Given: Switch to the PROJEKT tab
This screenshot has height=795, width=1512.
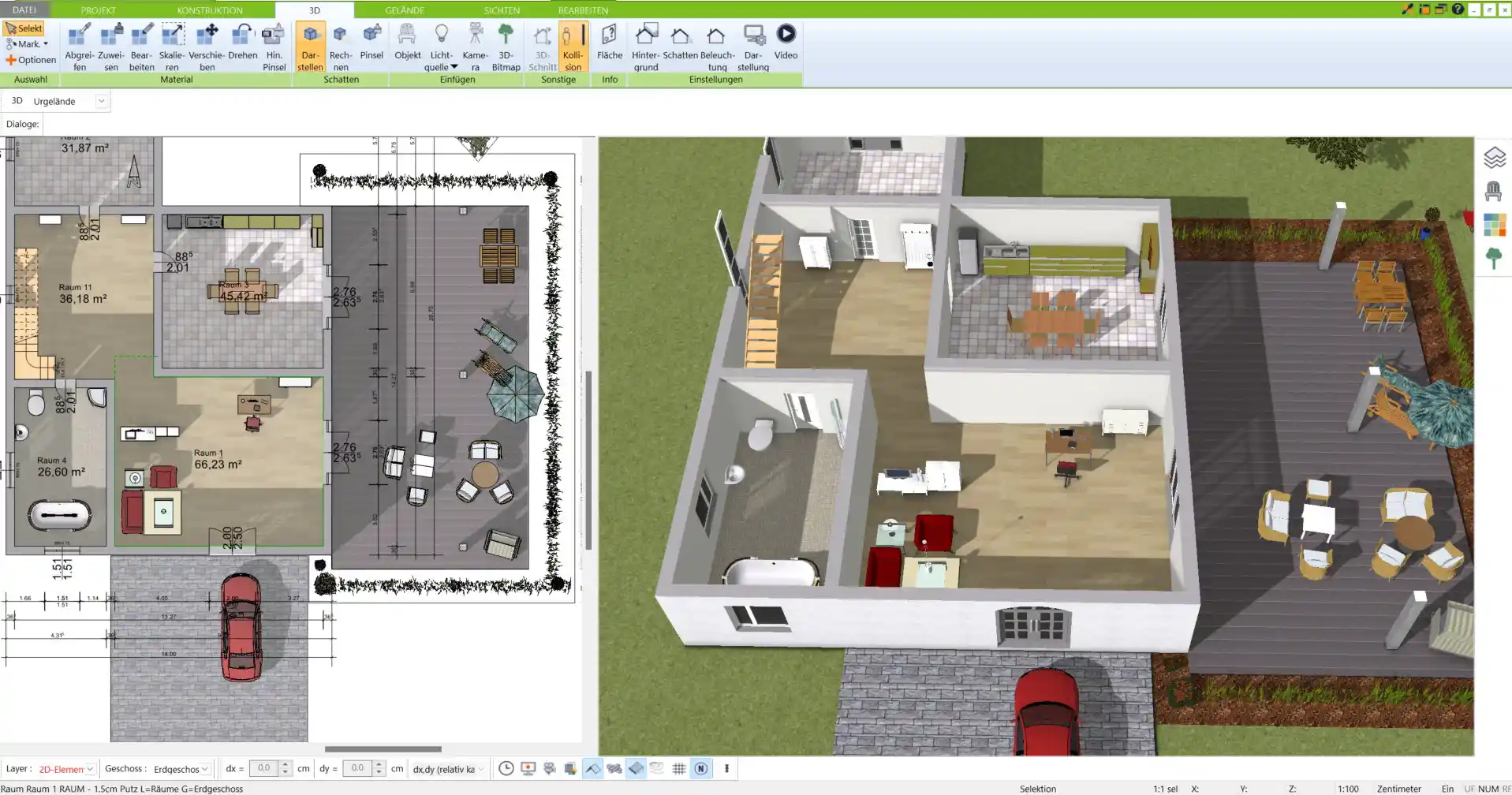Looking at the screenshot, I should point(99,10).
